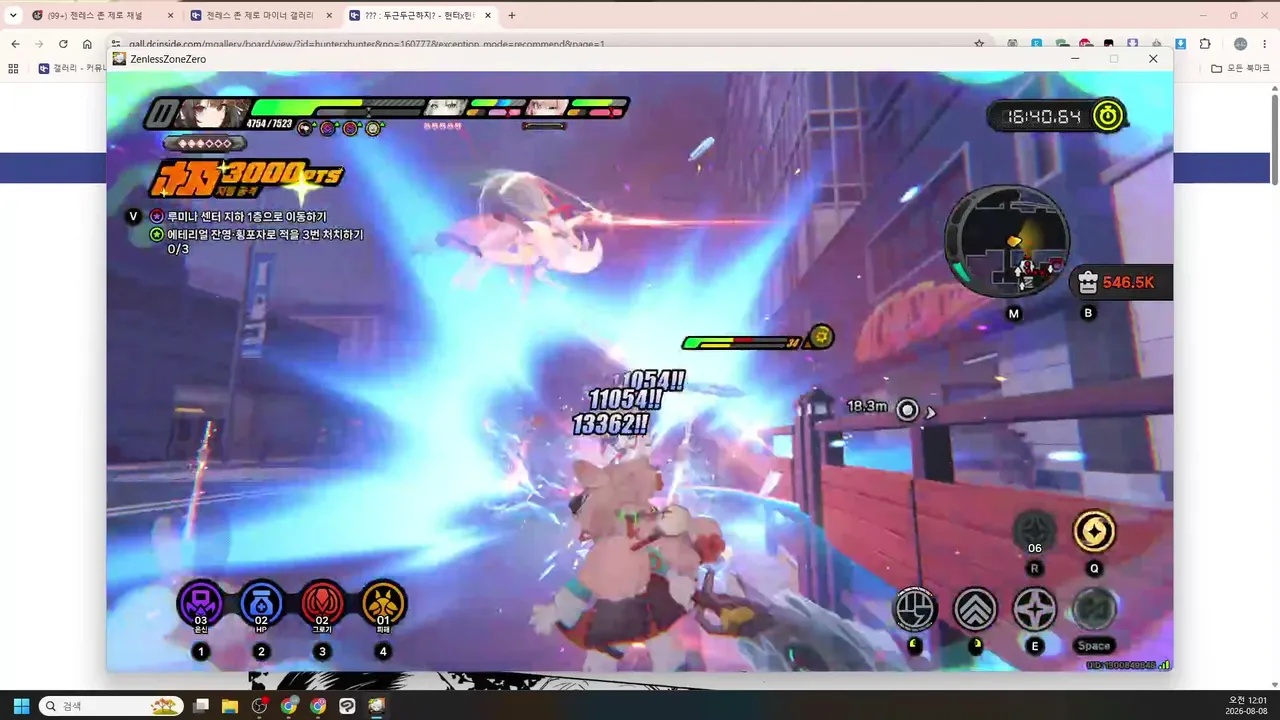Open the Chrome extensions puzzle menu
1280x720 pixels.
[1205, 44]
